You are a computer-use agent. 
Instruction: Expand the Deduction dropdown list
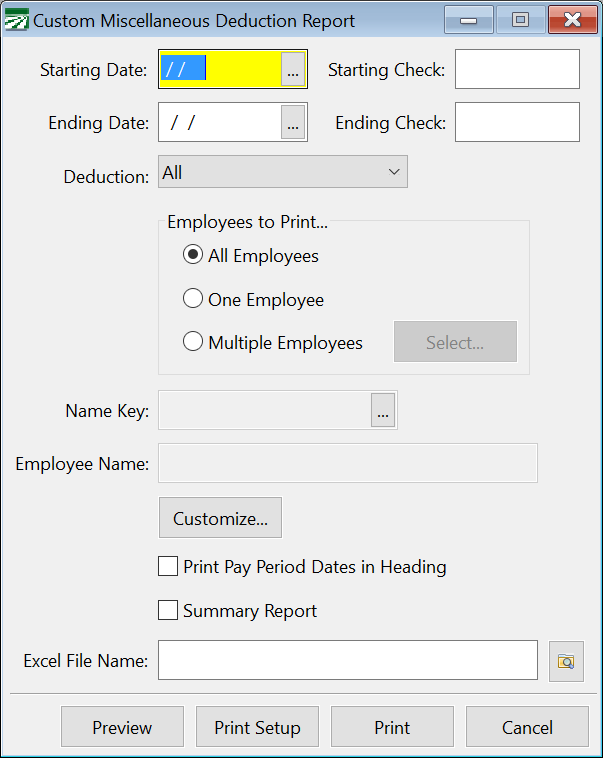pyautogui.click(x=283, y=172)
